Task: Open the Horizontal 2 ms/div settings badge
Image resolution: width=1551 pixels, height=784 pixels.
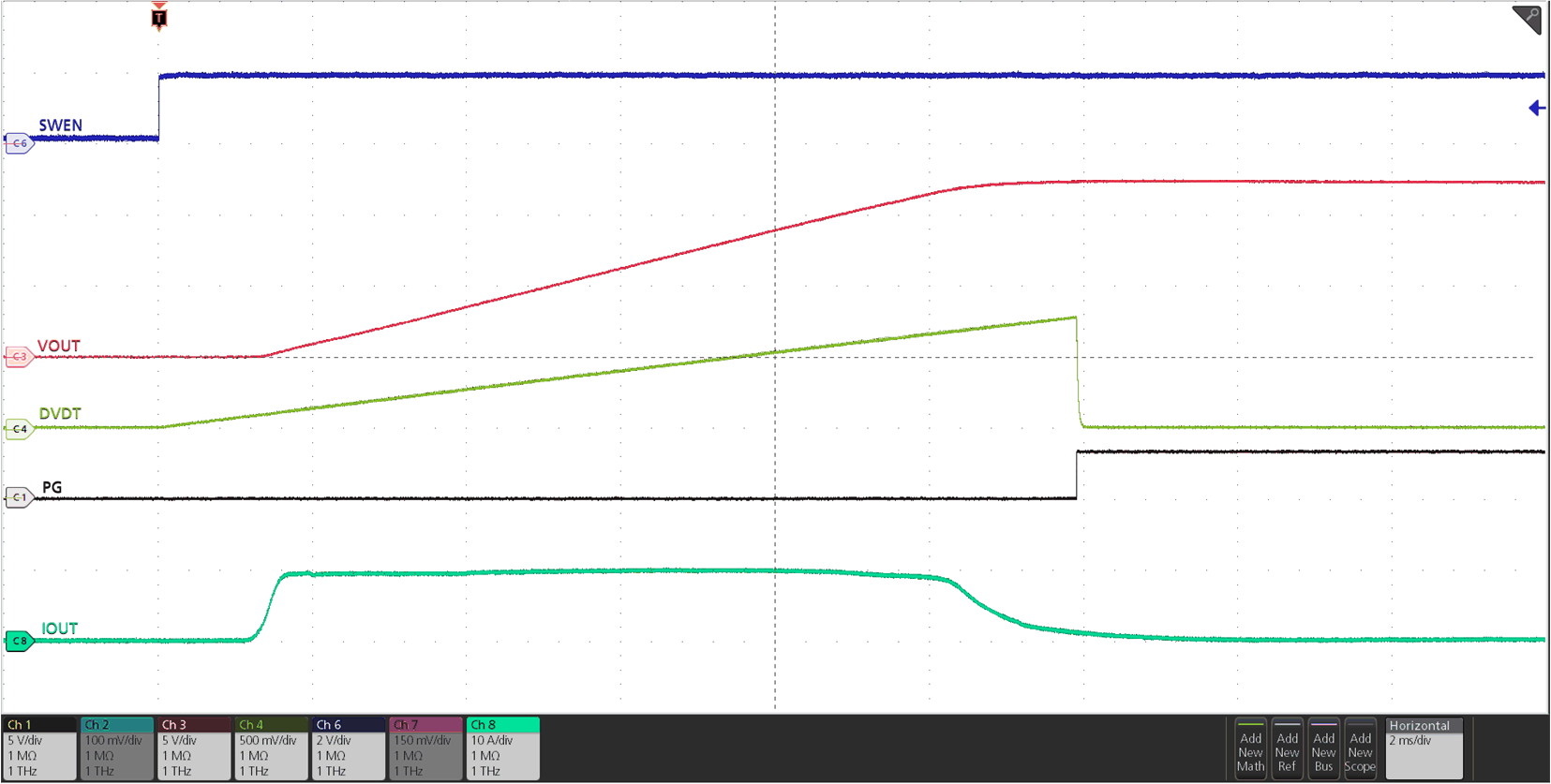Action: tap(1424, 748)
